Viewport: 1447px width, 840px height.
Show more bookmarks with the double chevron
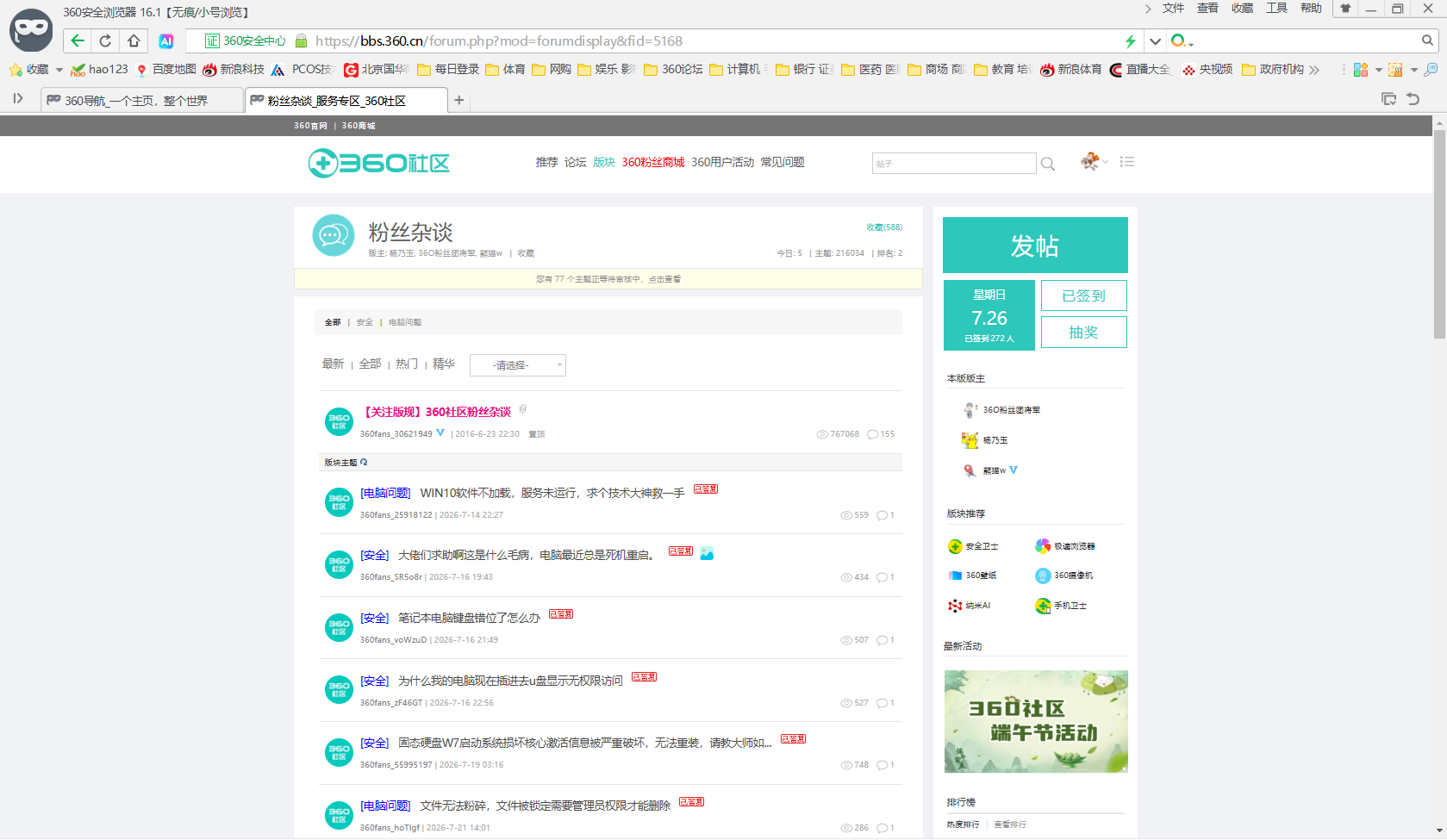click(1314, 70)
